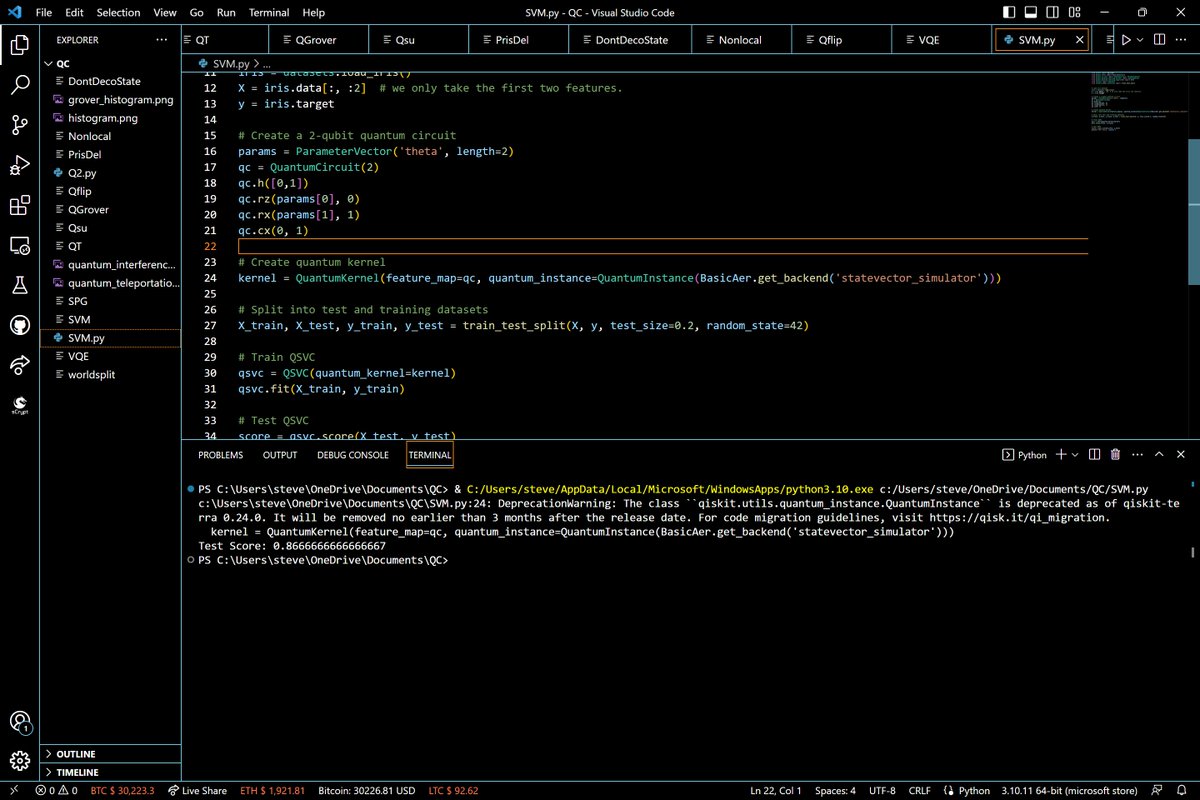Kill terminal with trash icon

coord(1115,455)
